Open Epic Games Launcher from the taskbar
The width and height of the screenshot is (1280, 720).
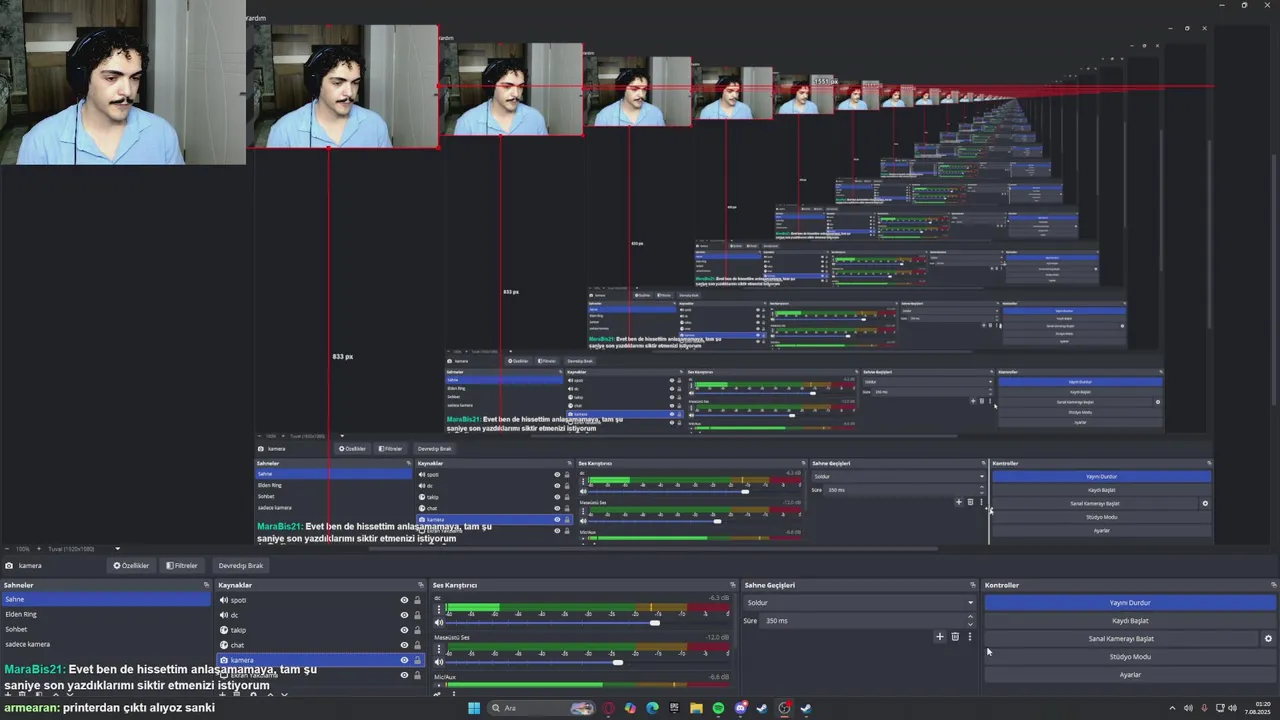[674, 708]
